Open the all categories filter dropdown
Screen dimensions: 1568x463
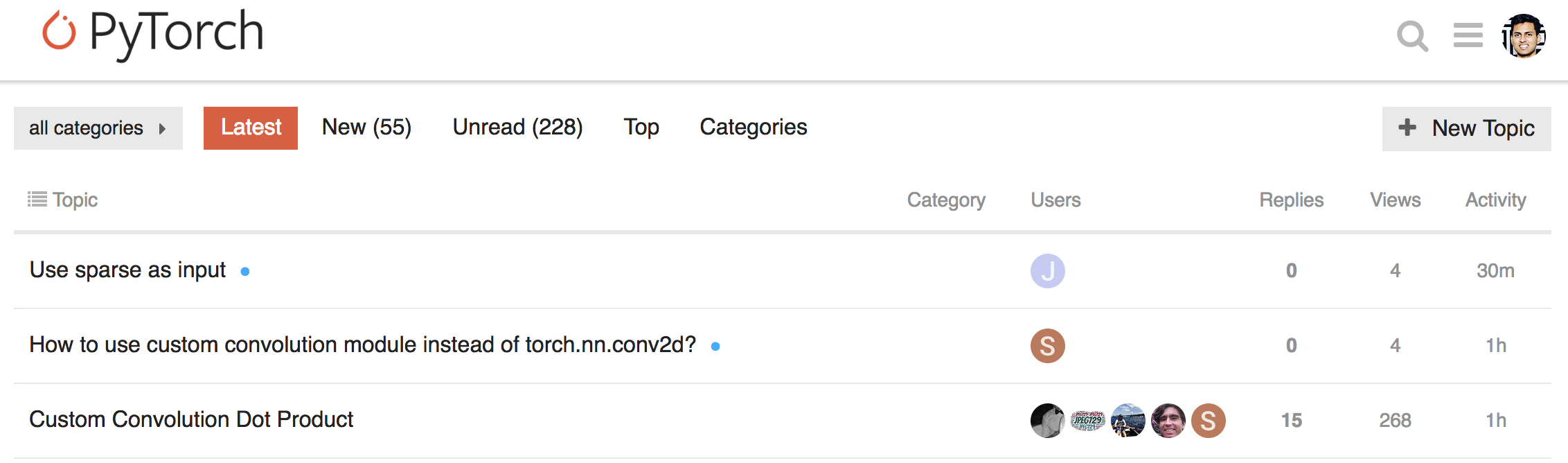tap(87, 128)
